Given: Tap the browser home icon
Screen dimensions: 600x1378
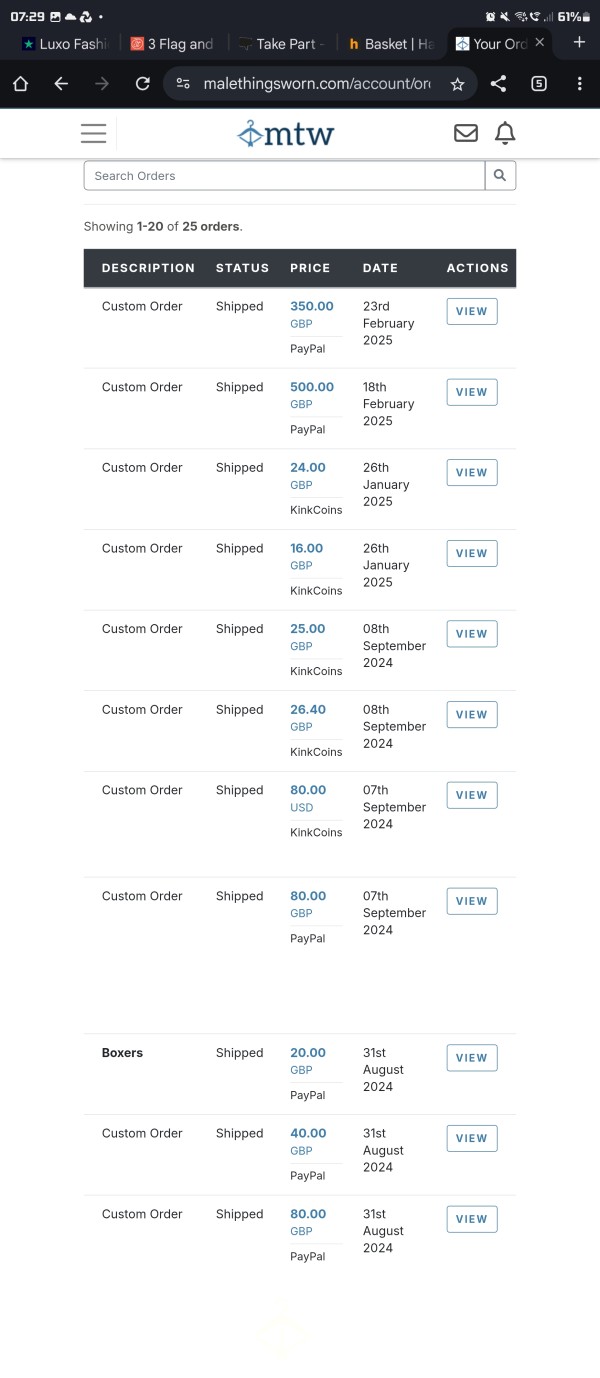Looking at the screenshot, I should [x=20, y=84].
